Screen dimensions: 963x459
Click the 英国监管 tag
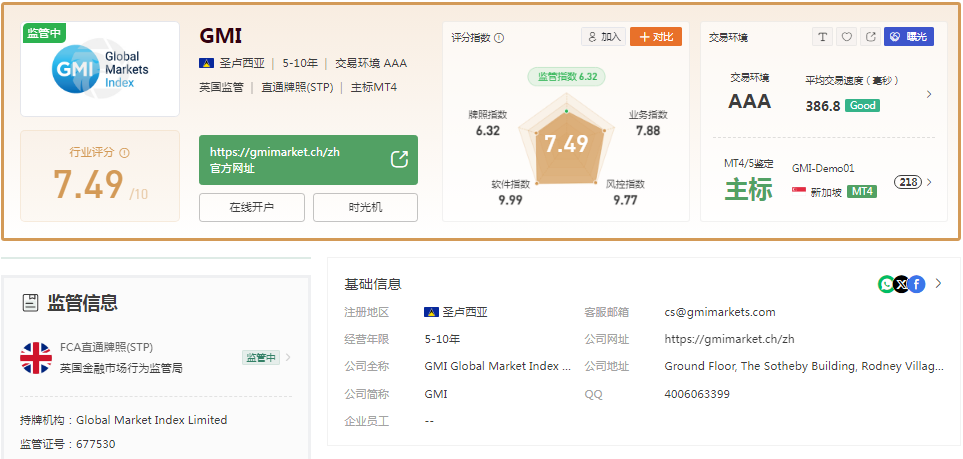[x=222, y=87]
